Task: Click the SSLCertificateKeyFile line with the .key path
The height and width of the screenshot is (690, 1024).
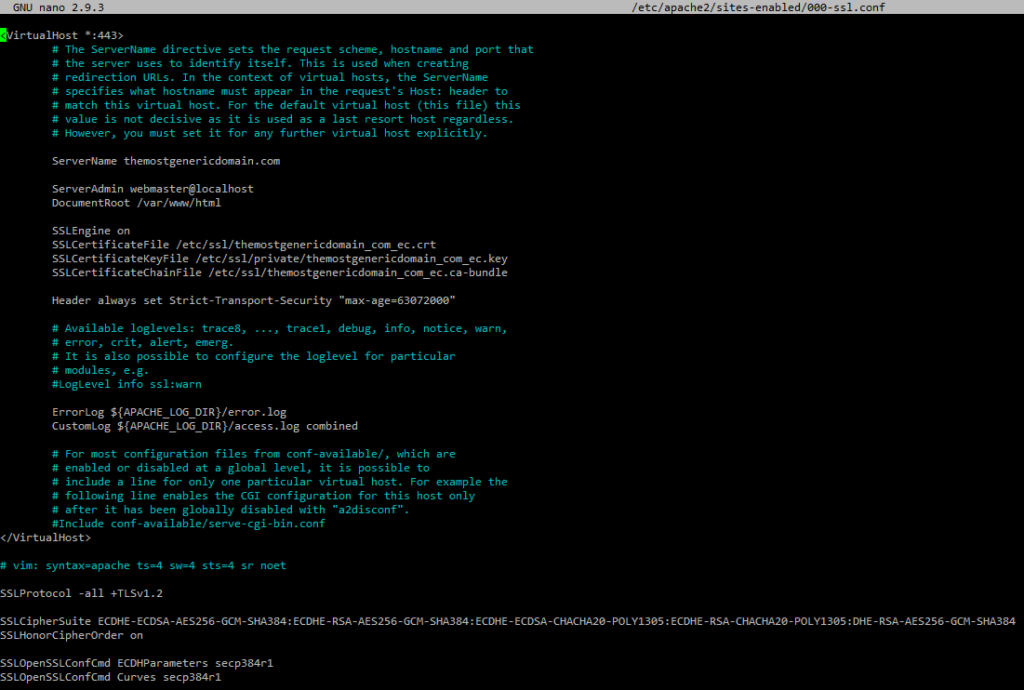Action: point(280,259)
